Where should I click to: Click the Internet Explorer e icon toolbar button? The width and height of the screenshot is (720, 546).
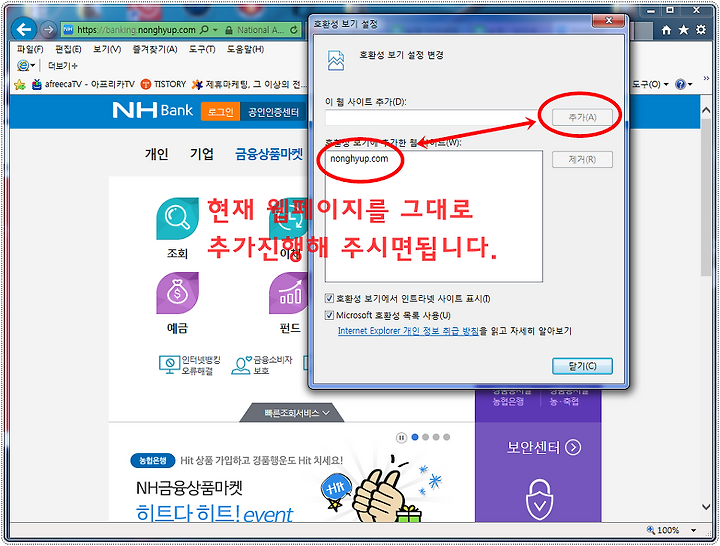click(x=23, y=66)
